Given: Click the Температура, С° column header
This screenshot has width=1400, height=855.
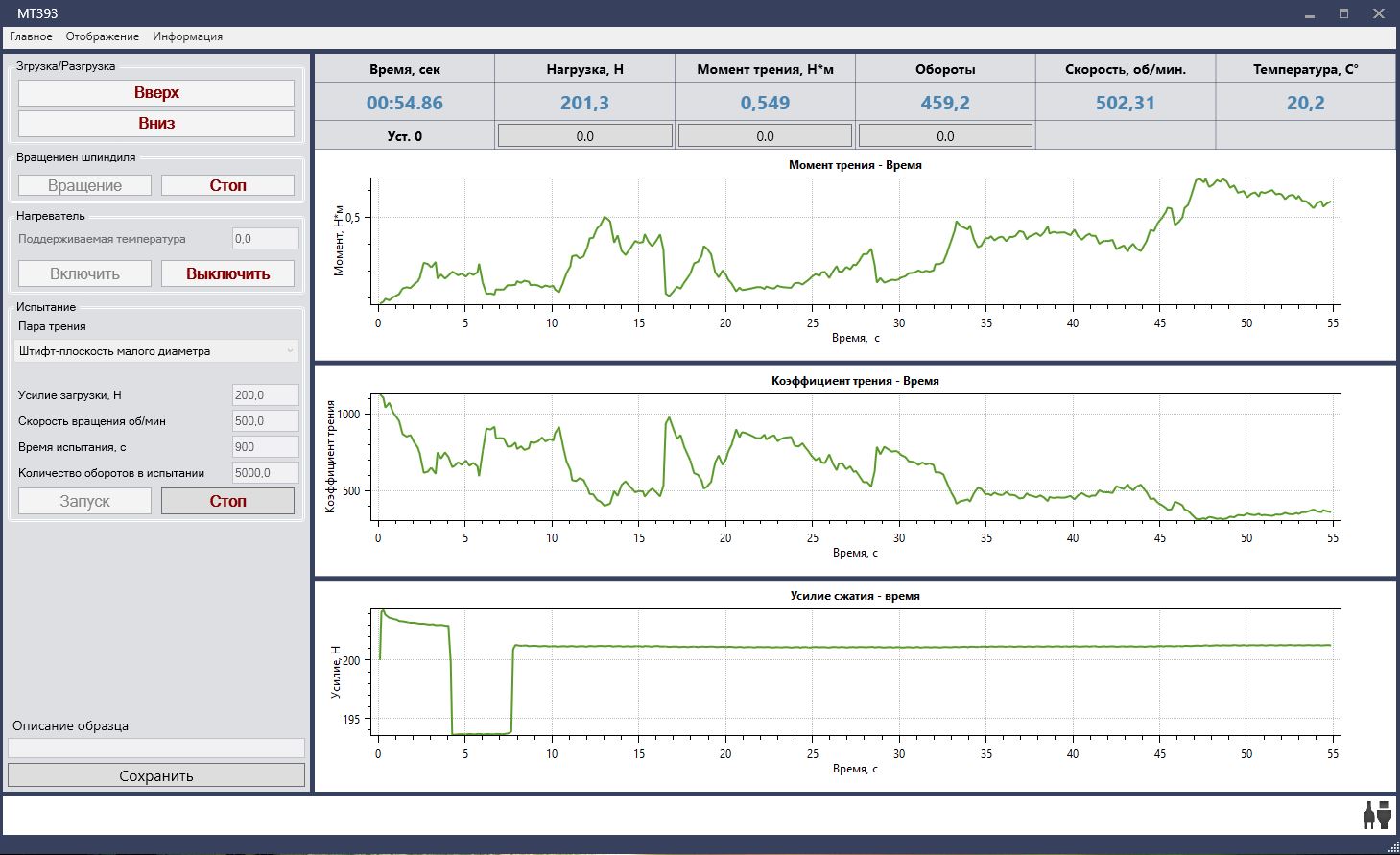Looking at the screenshot, I should click(x=1305, y=69).
